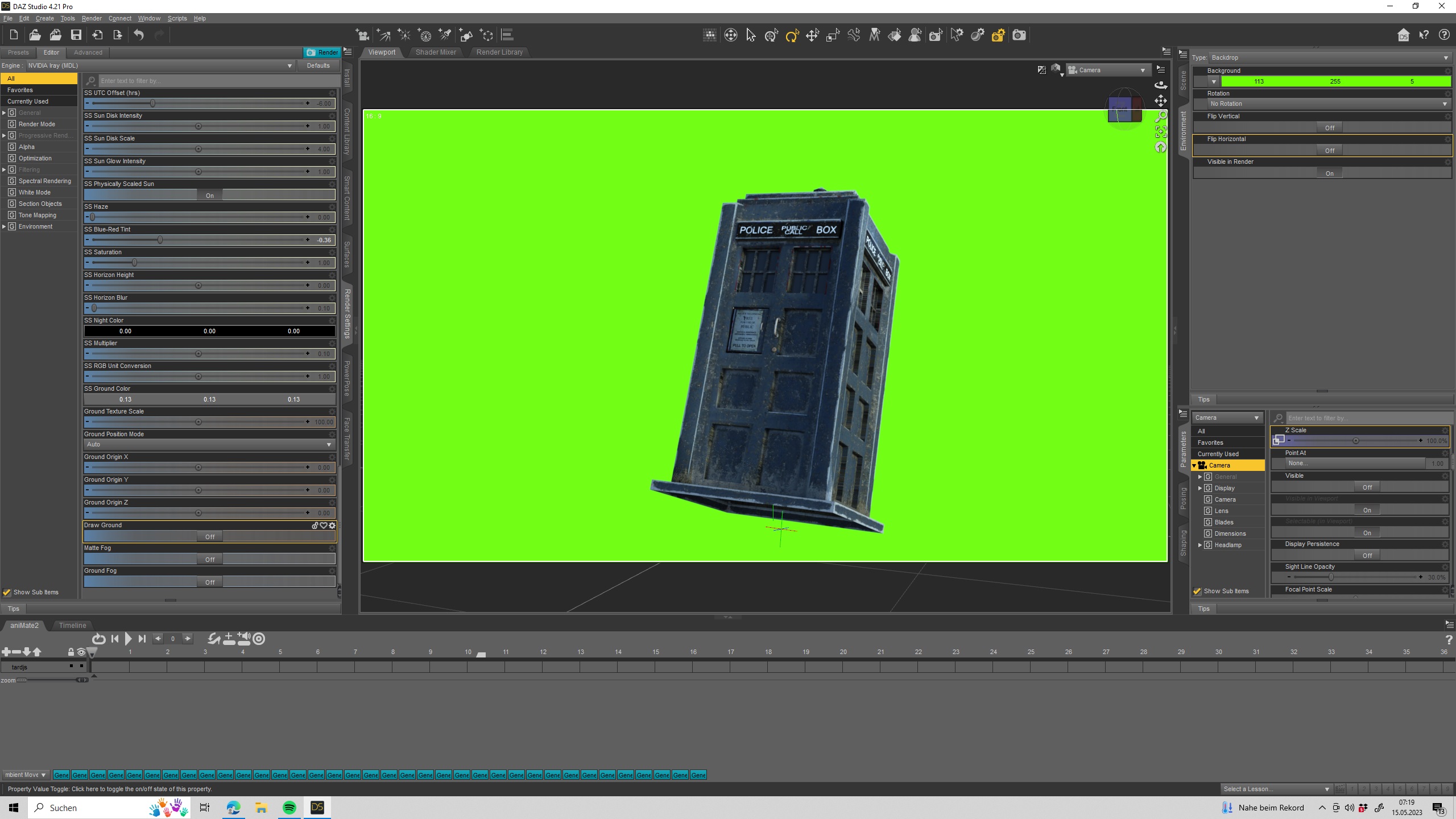The width and height of the screenshot is (1456, 819).
Task: Open the Ground Position Mode dropdown
Action: click(209, 444)
